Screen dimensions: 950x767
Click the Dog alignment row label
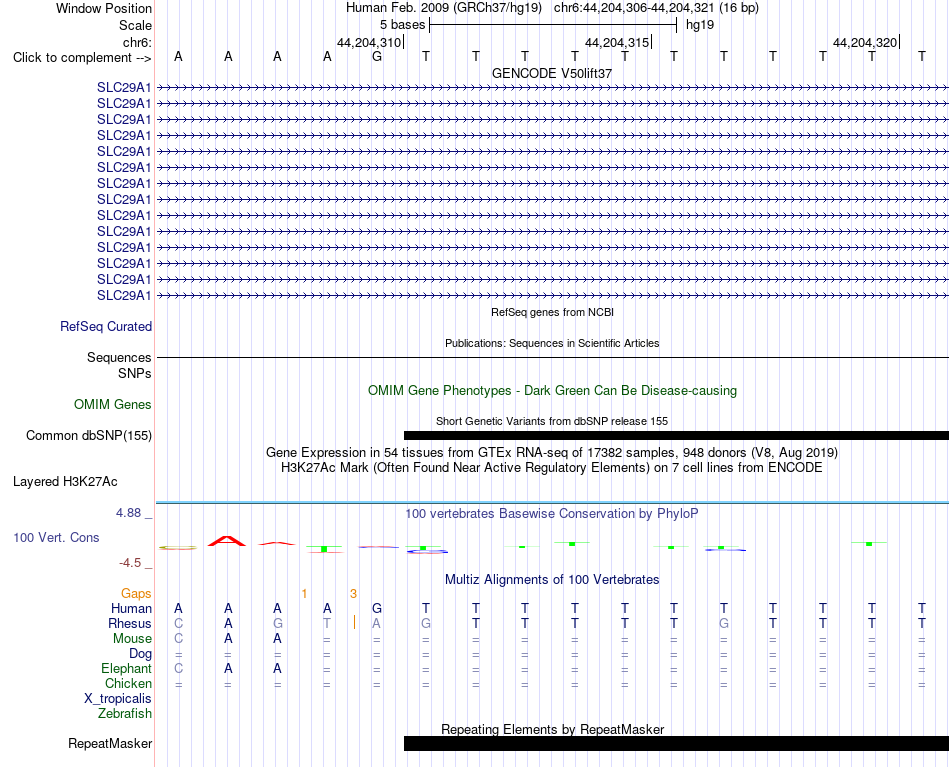[x=140, y=654]
